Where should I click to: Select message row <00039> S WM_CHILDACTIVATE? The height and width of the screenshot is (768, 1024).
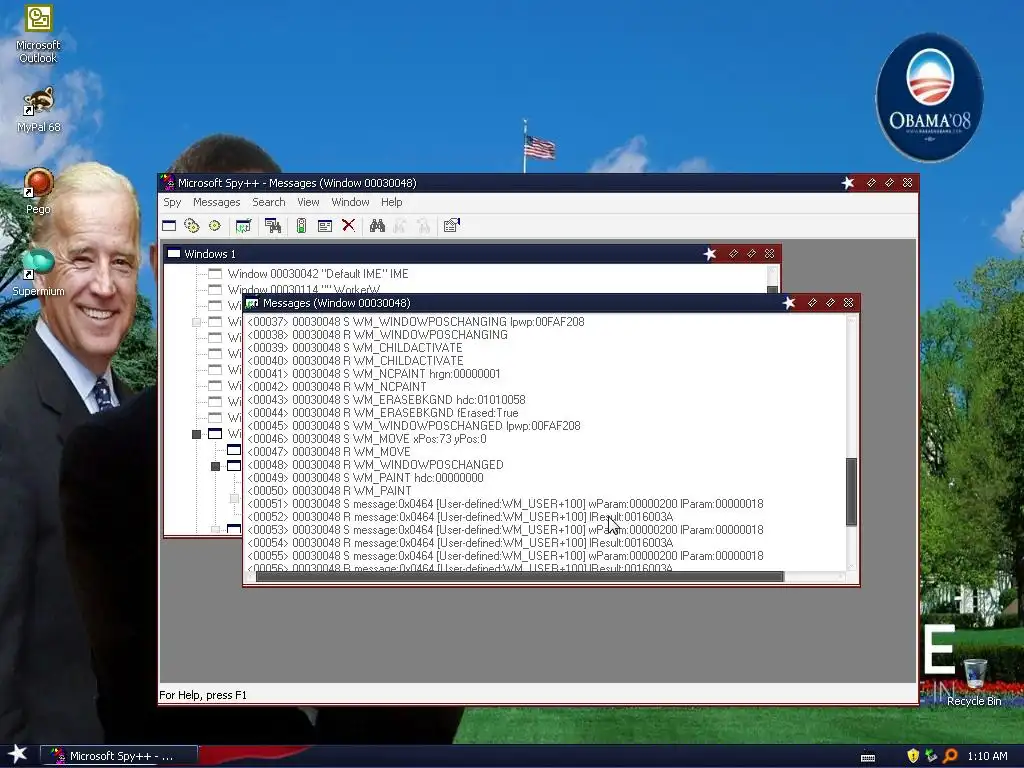tap(355, 348)
